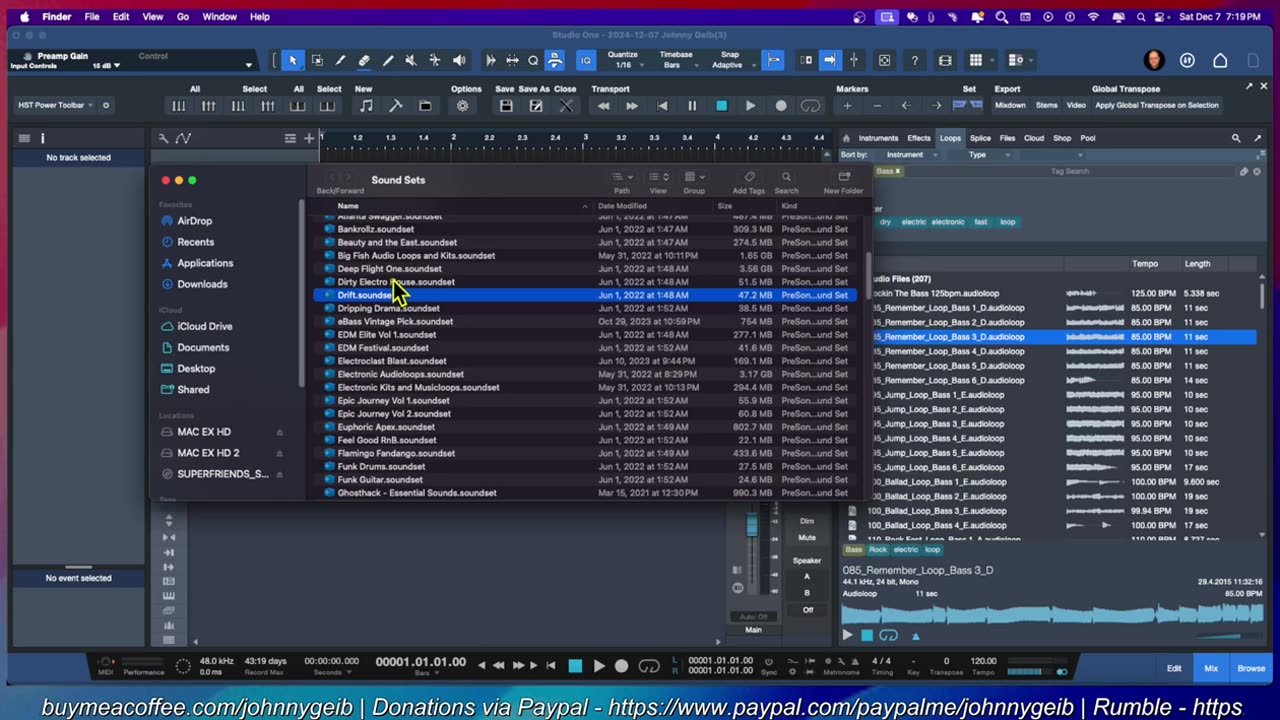Viewport: 1280px width, 720px height.
Task: Toggle the Mute button in mixer
Action: [807, 538]
